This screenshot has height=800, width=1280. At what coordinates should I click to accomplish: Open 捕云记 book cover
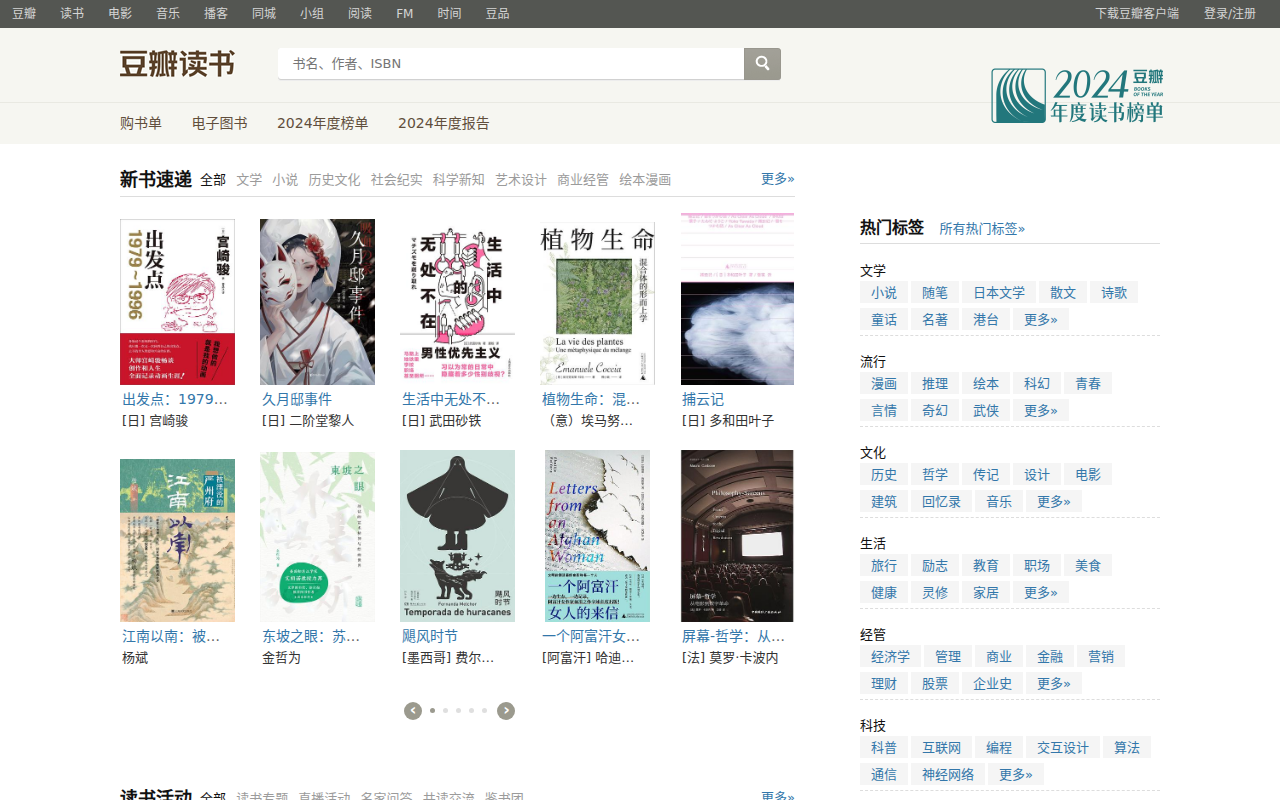click(x=737, y=299)
